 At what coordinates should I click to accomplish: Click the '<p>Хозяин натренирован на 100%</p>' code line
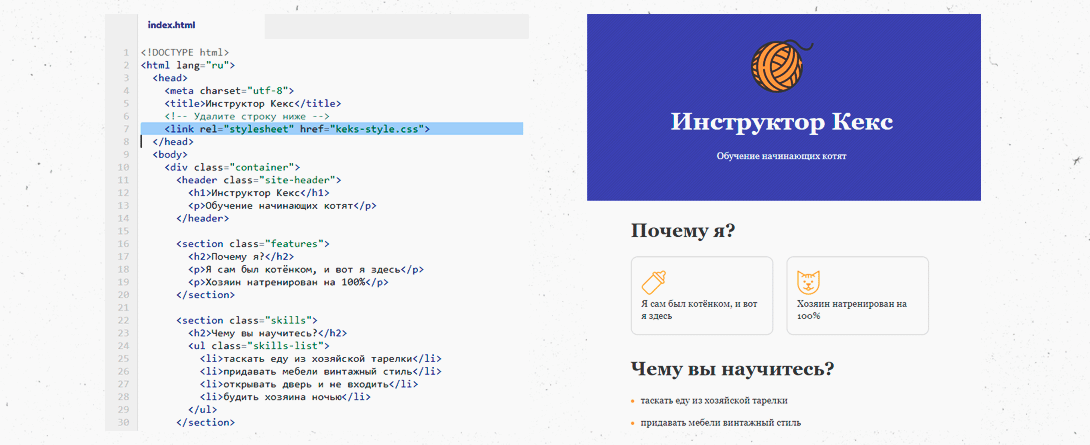coord(288,282)
